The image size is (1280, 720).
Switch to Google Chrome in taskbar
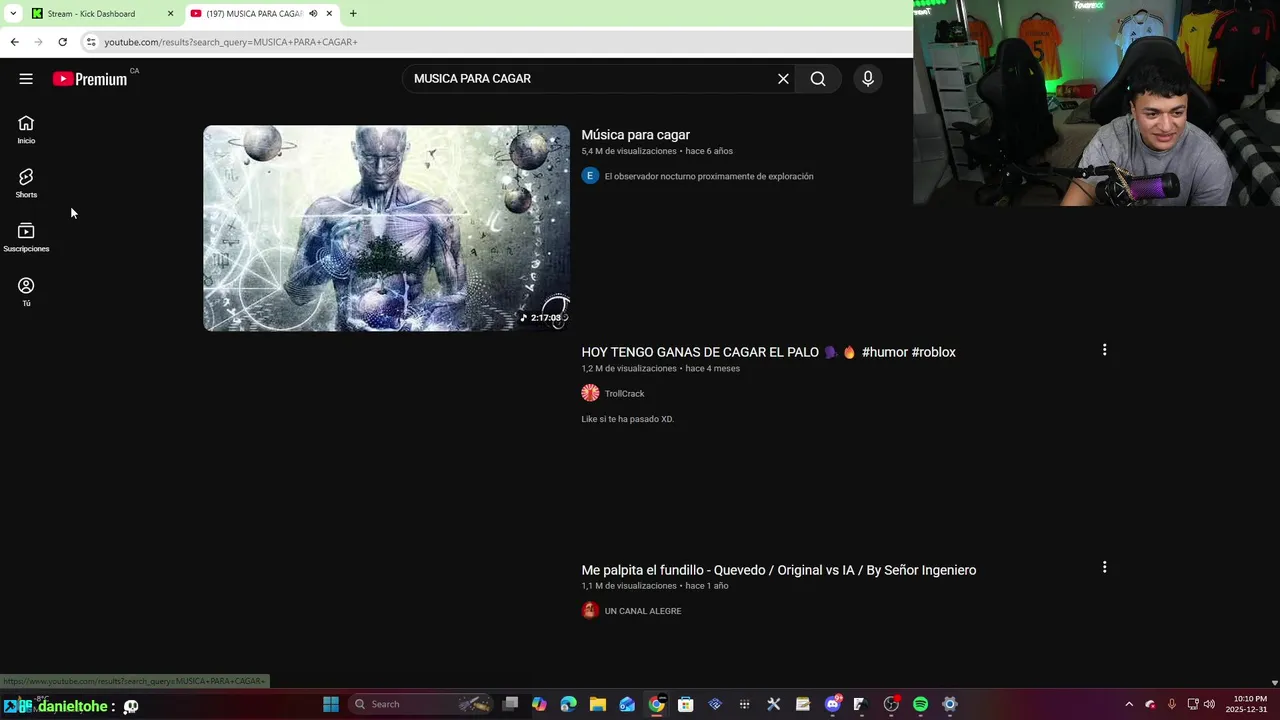tap(656, 704)
